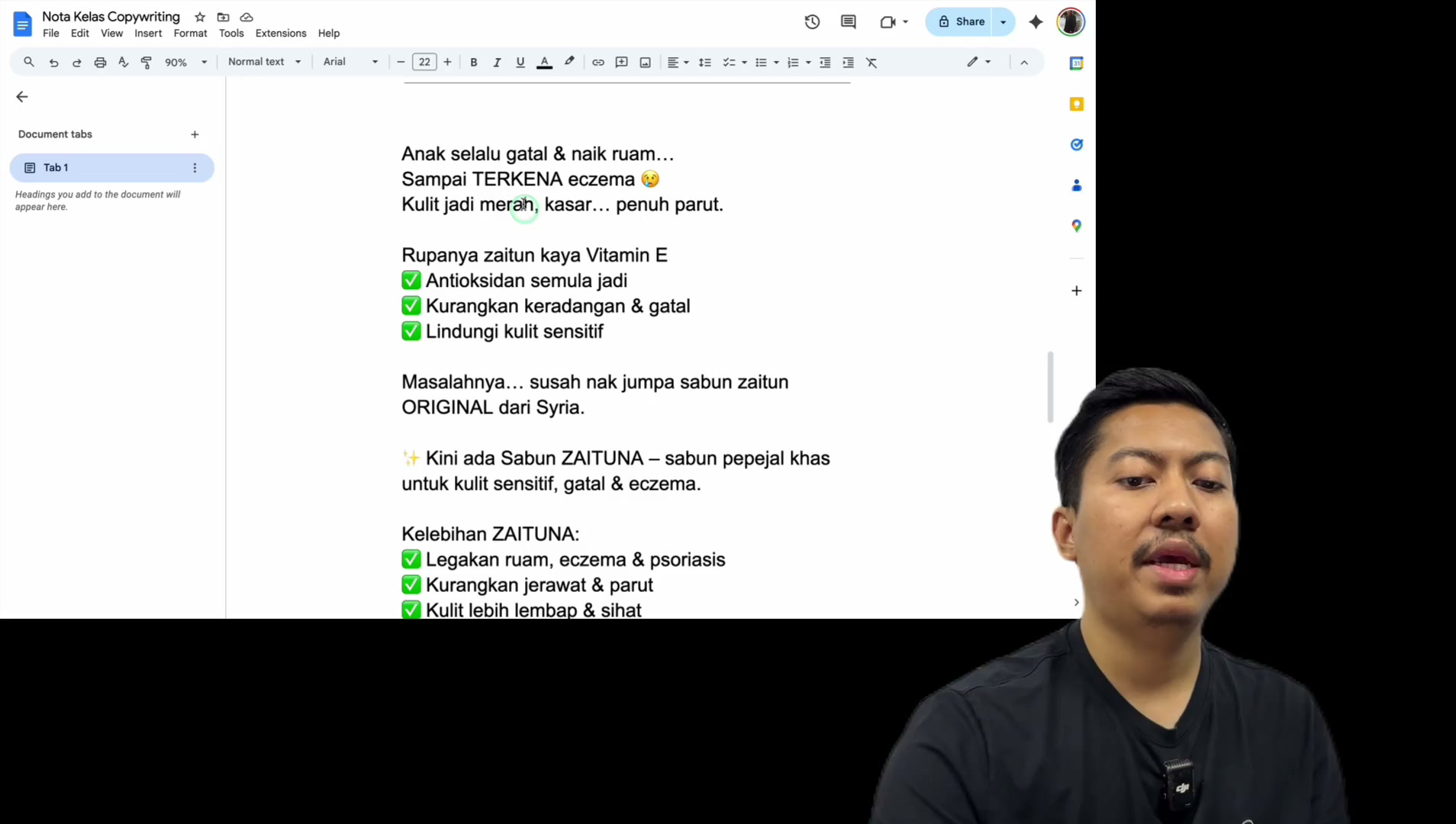The height and width of the screenshot is (824, 1456).
Task: Clear formatting
Action: (x=871, y=63)
